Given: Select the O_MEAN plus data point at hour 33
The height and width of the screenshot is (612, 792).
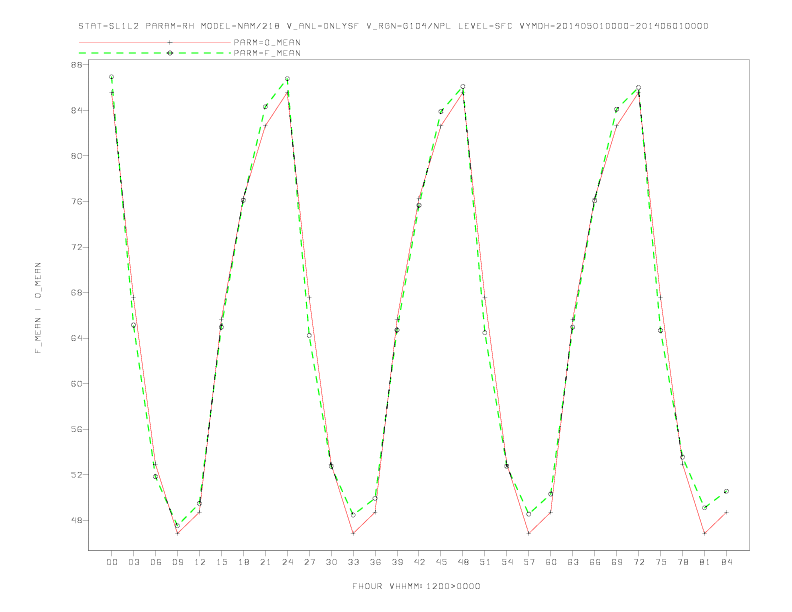Looking at the screenshot, I should point(353,533).
